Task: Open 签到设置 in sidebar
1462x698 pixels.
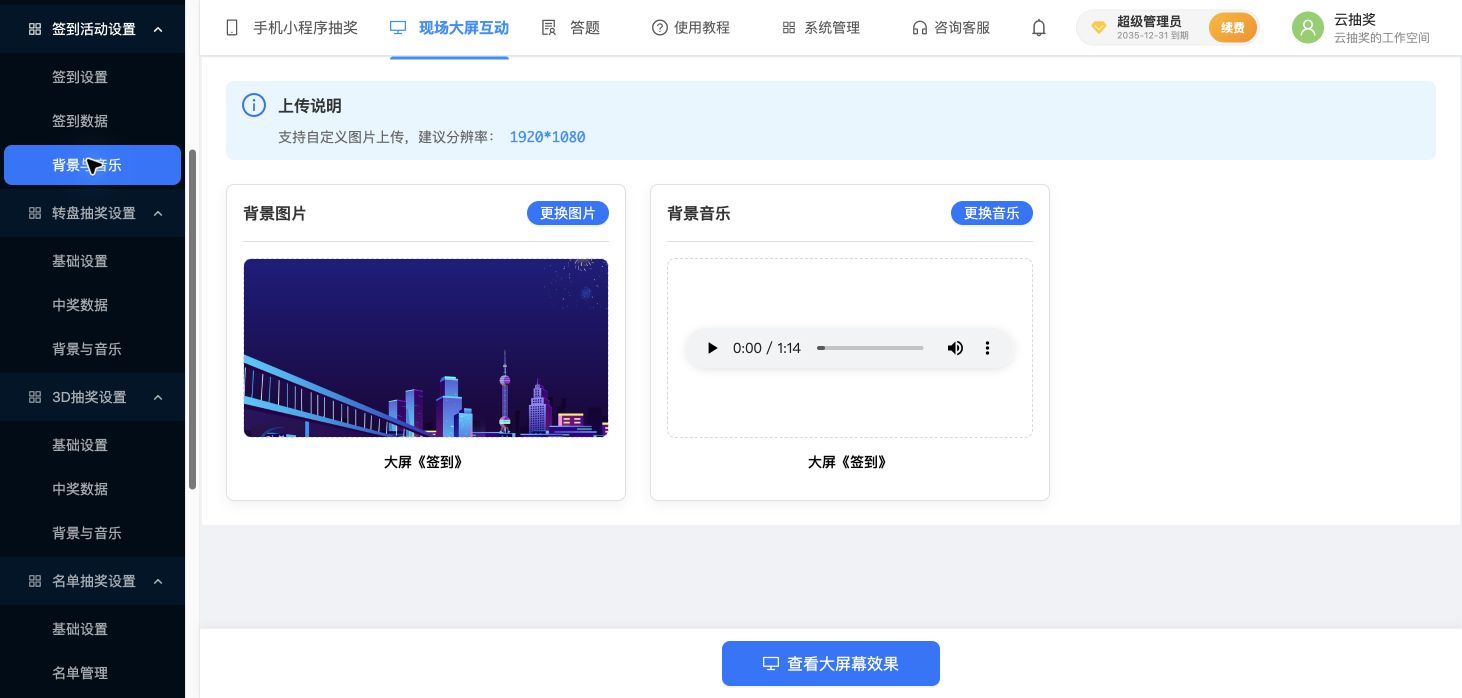Action: (80, 77)
